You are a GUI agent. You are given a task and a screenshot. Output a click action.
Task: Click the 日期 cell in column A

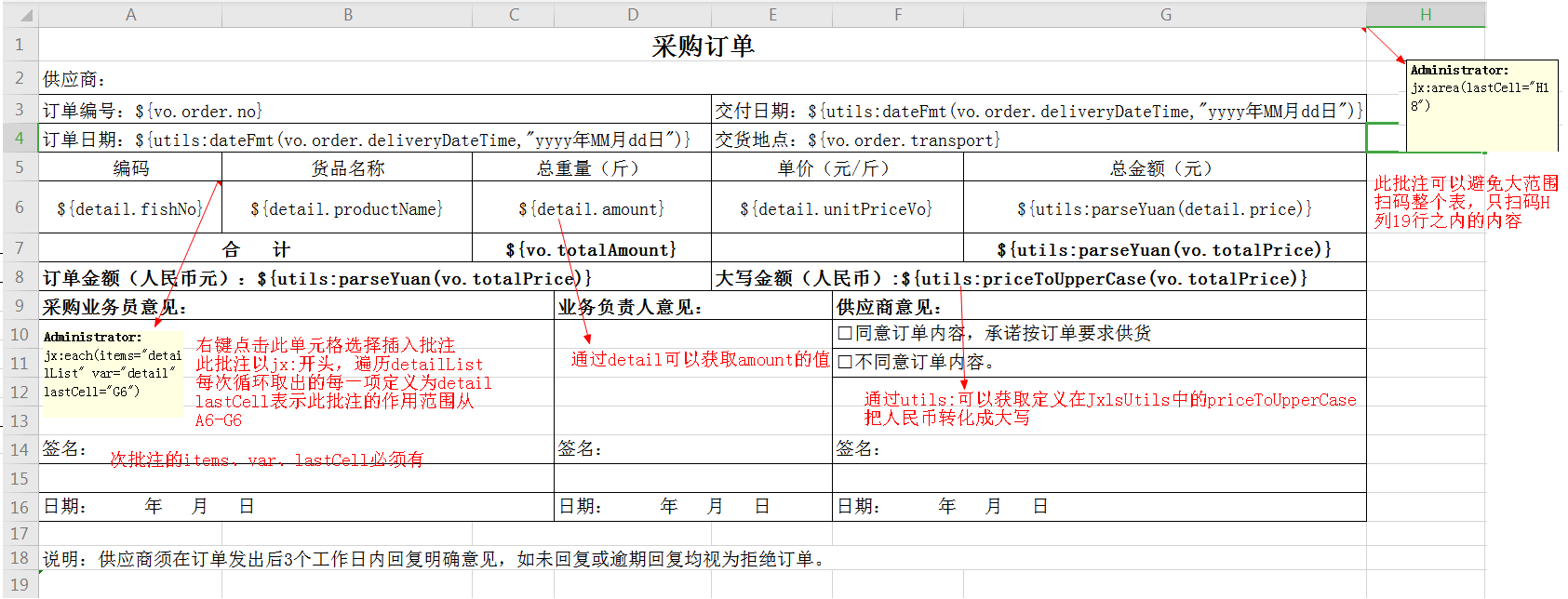[x=296, y=506]
